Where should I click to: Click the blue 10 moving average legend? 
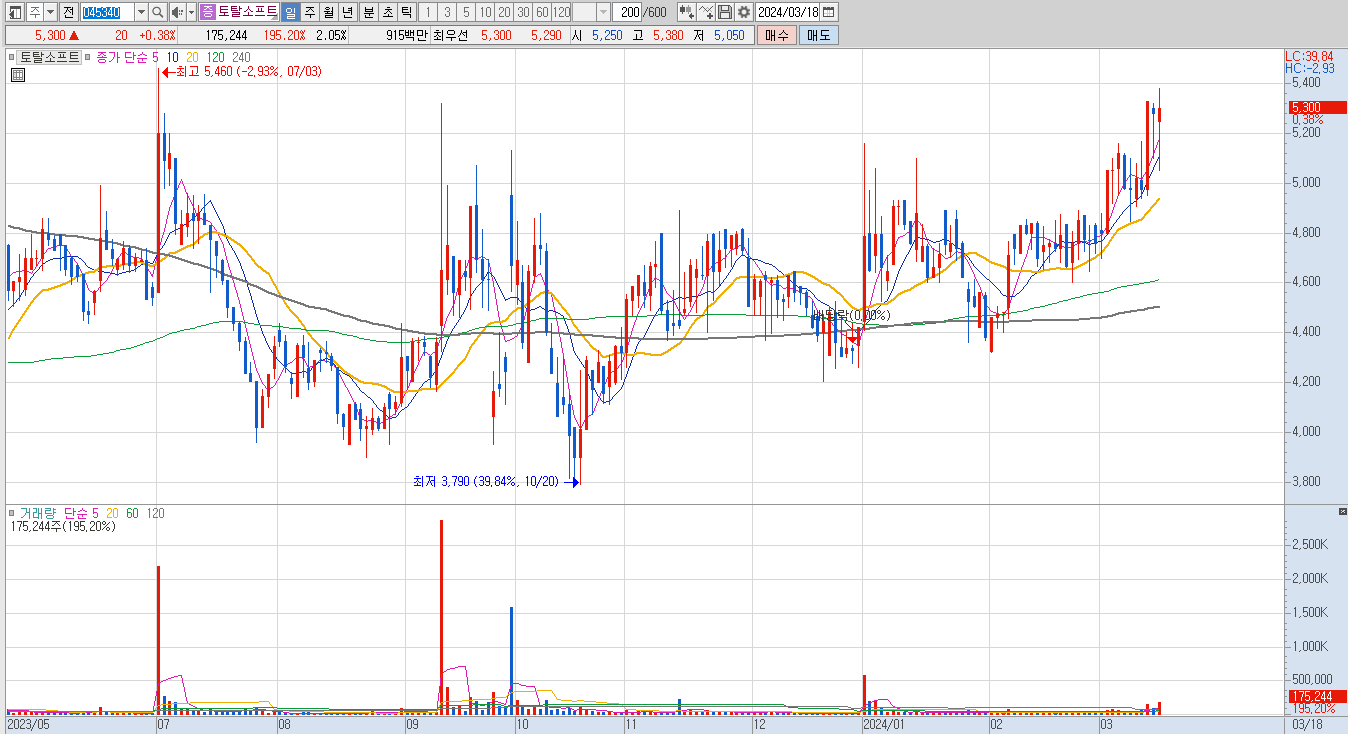tap(172, 57)
